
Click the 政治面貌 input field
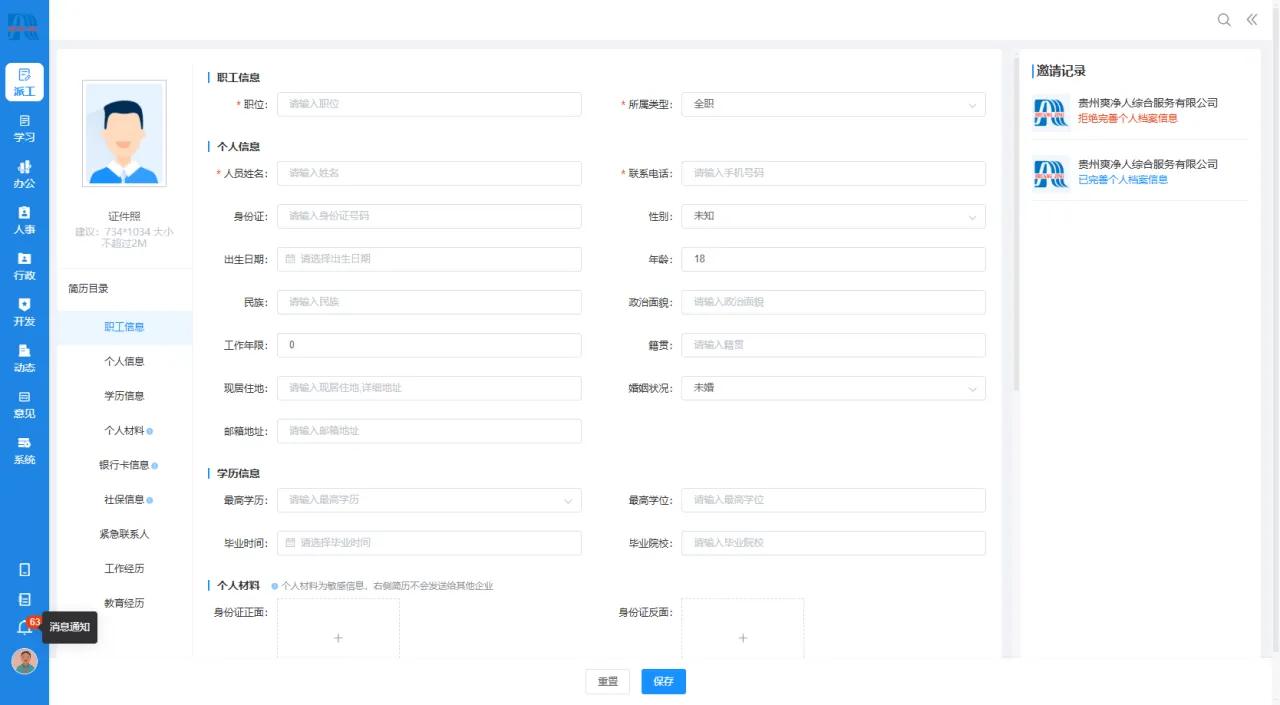pos(833,302)
